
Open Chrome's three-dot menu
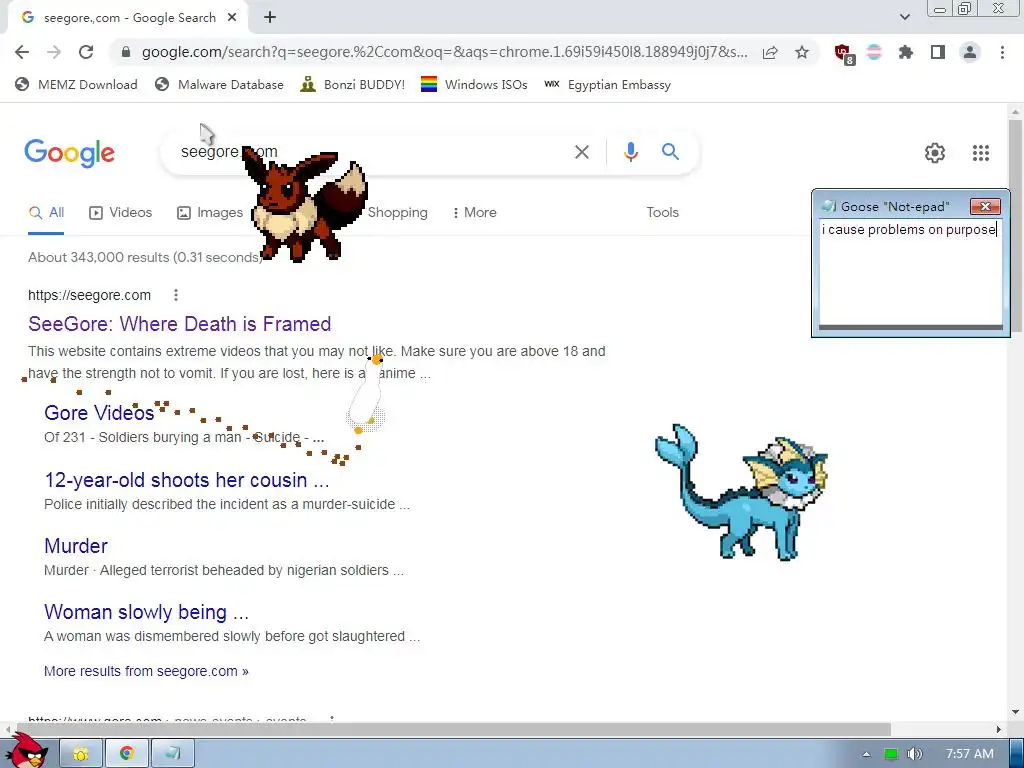tap(1002, 52)
